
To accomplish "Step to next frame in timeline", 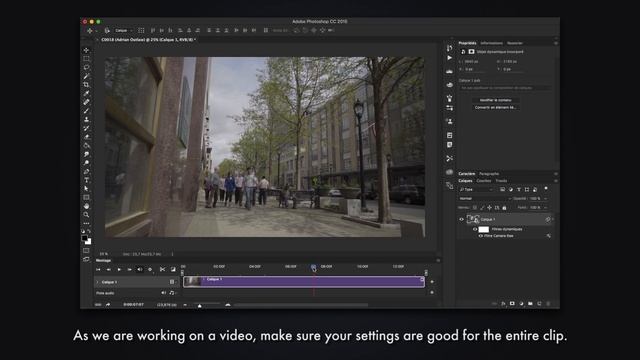I will pos(129,269).
